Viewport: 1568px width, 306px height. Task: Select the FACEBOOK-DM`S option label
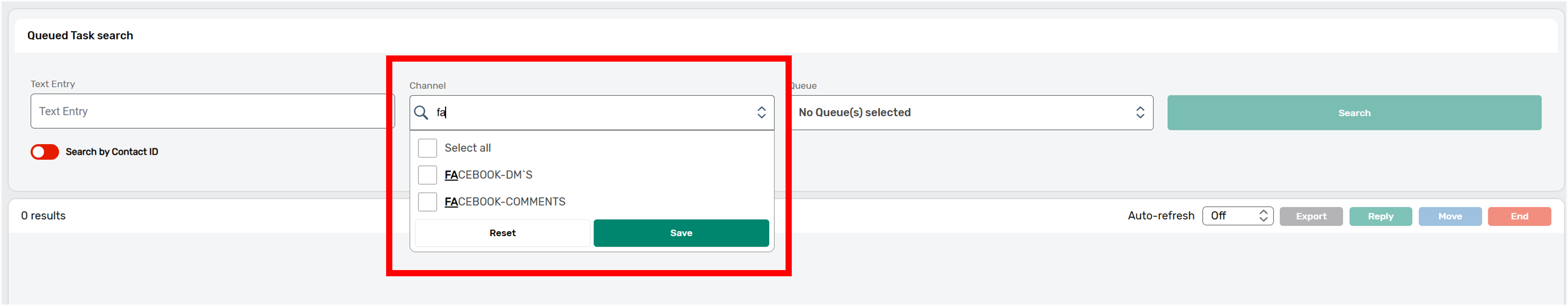pos(488,175)
